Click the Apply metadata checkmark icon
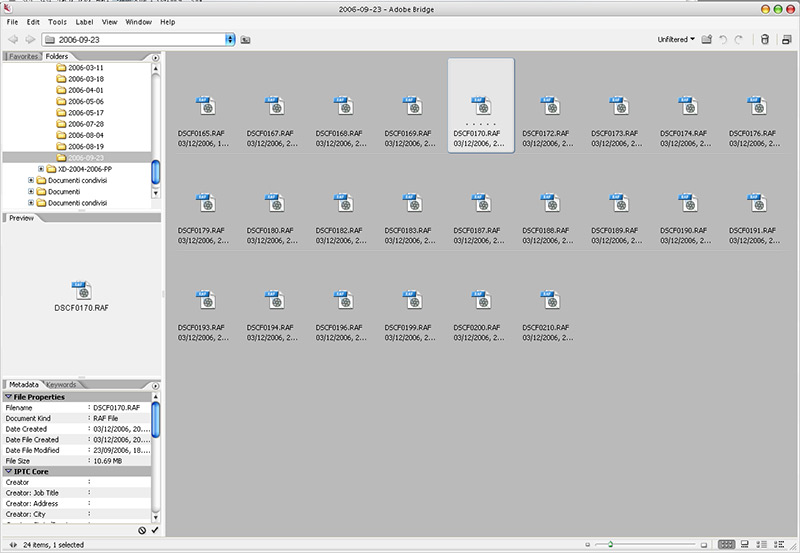The height and width of the screenshot is (553, 800). click(155, 530)
